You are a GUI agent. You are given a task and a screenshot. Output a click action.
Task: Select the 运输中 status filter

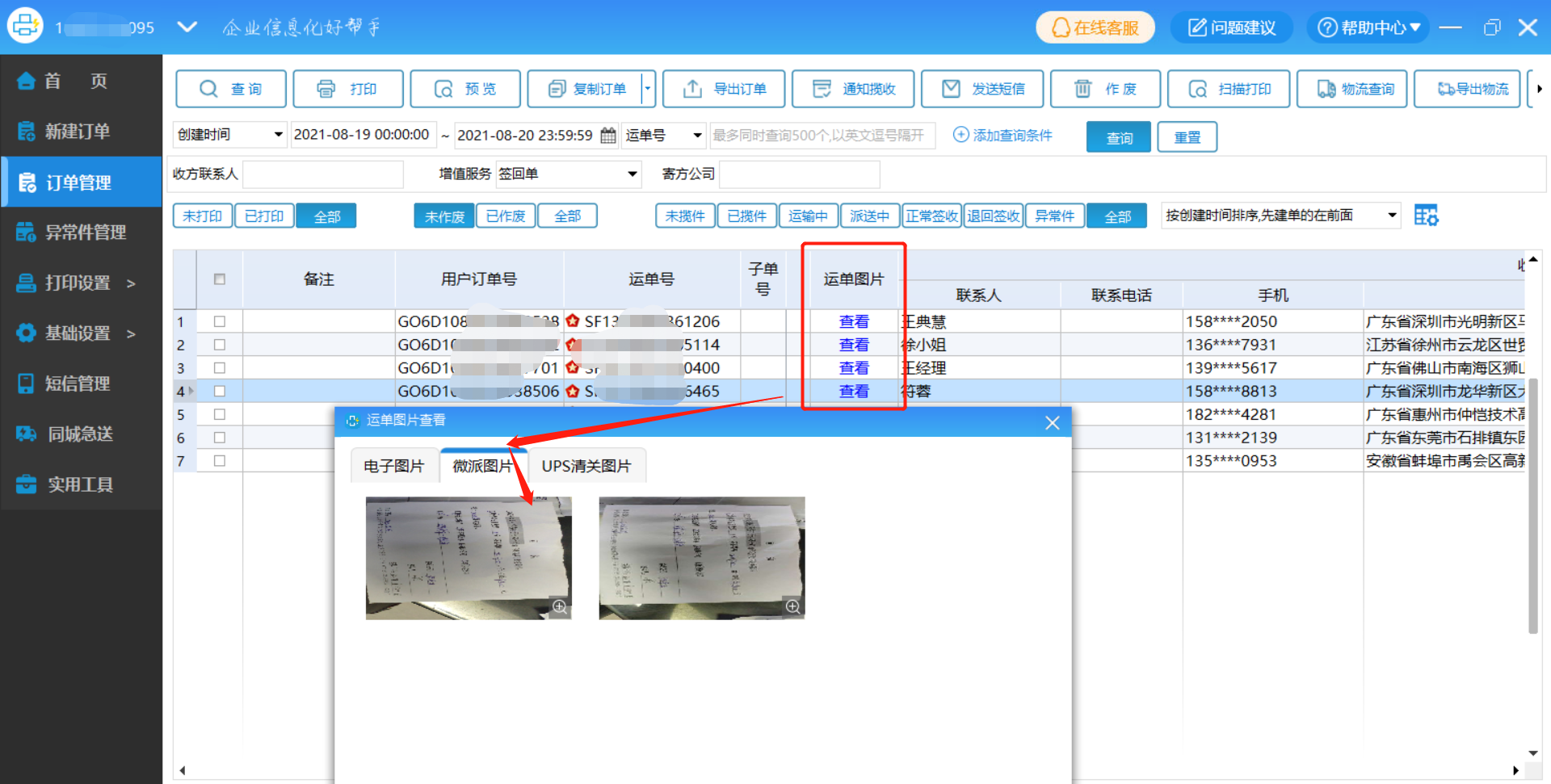point(809,216)
